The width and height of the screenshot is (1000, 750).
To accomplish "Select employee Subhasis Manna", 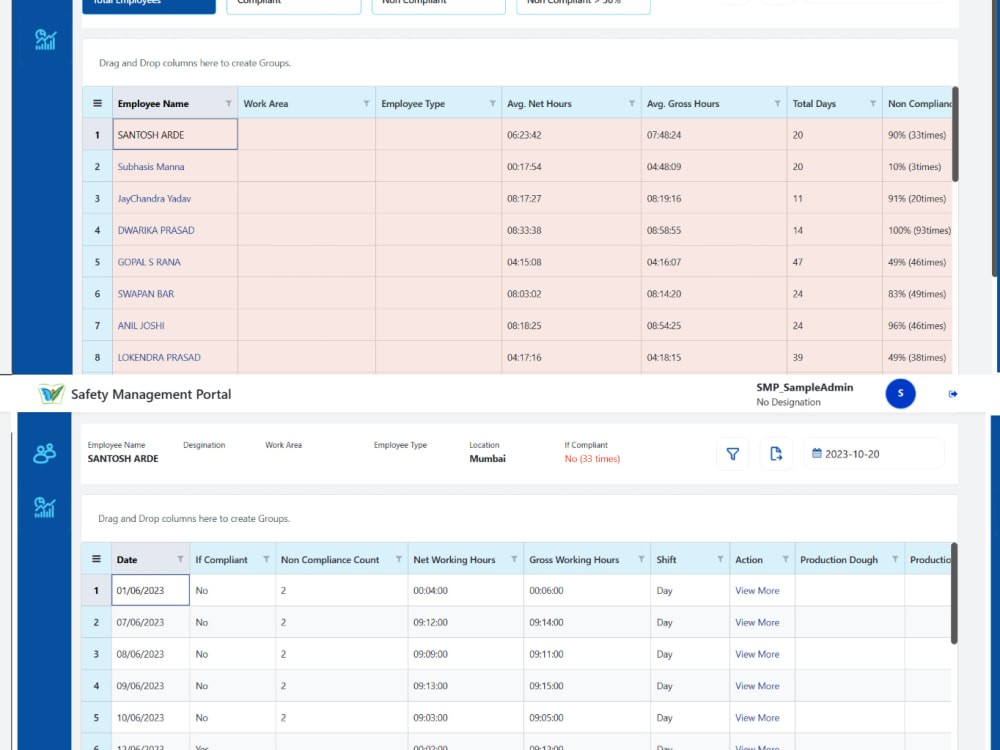I will (152, 166).
